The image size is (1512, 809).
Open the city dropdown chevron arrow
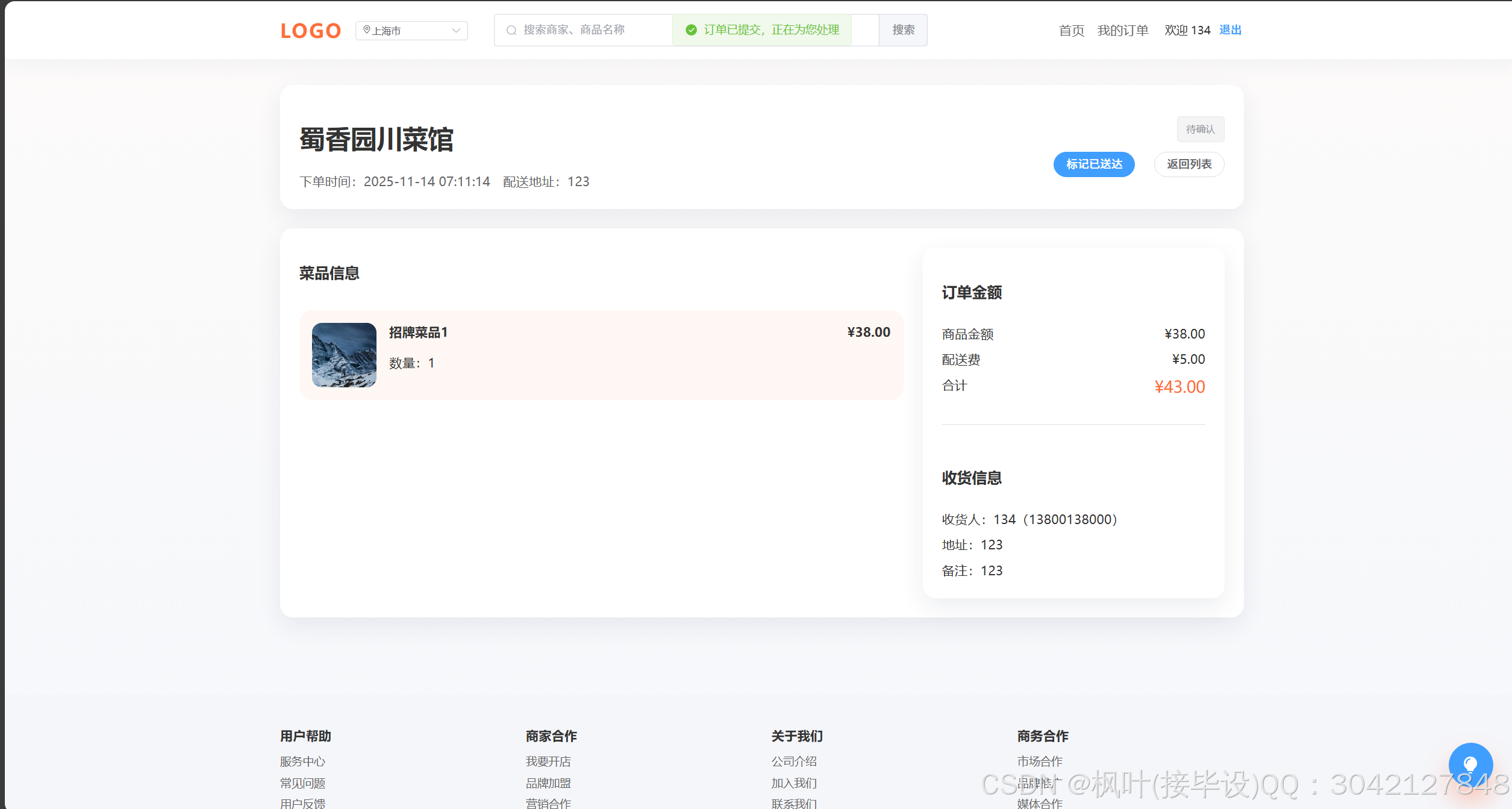(456, 30)
